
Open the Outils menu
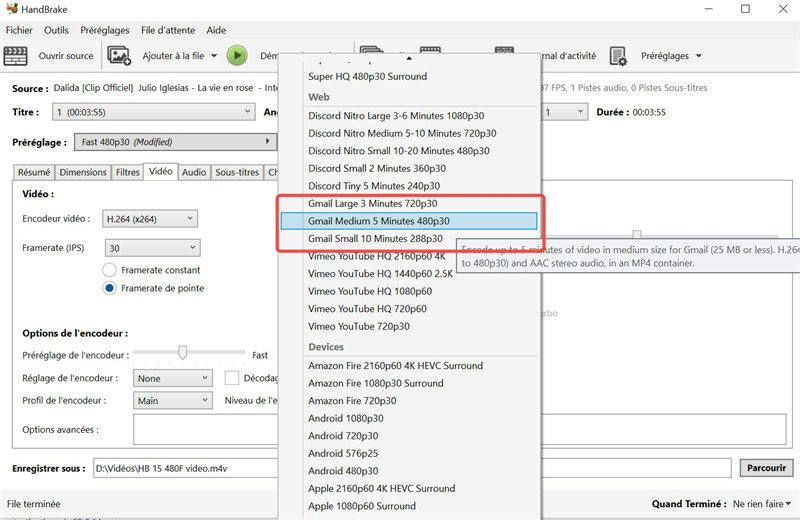(56, 30)
